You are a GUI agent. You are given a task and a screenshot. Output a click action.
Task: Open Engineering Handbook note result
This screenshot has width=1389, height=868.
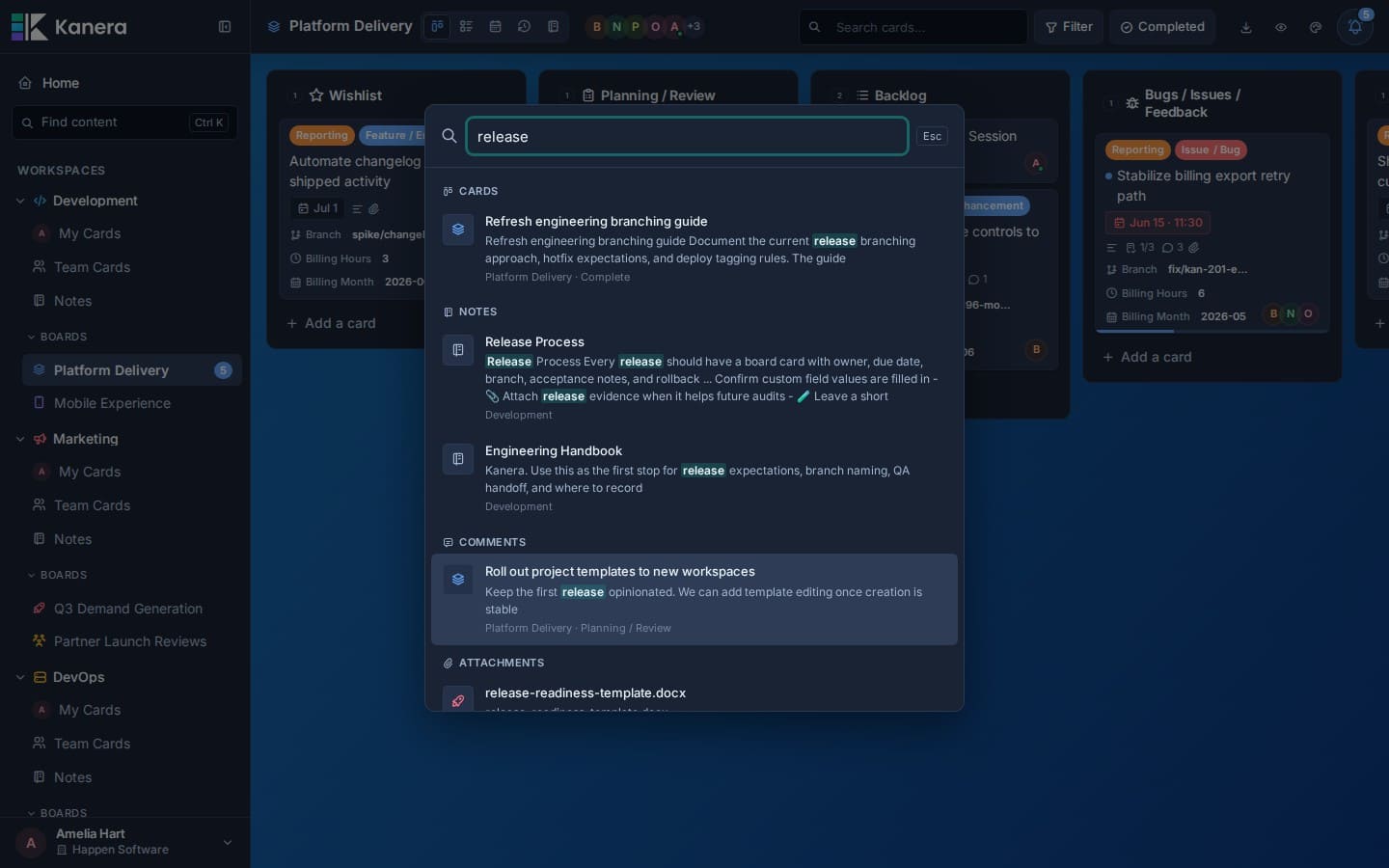tap(694, 478)
